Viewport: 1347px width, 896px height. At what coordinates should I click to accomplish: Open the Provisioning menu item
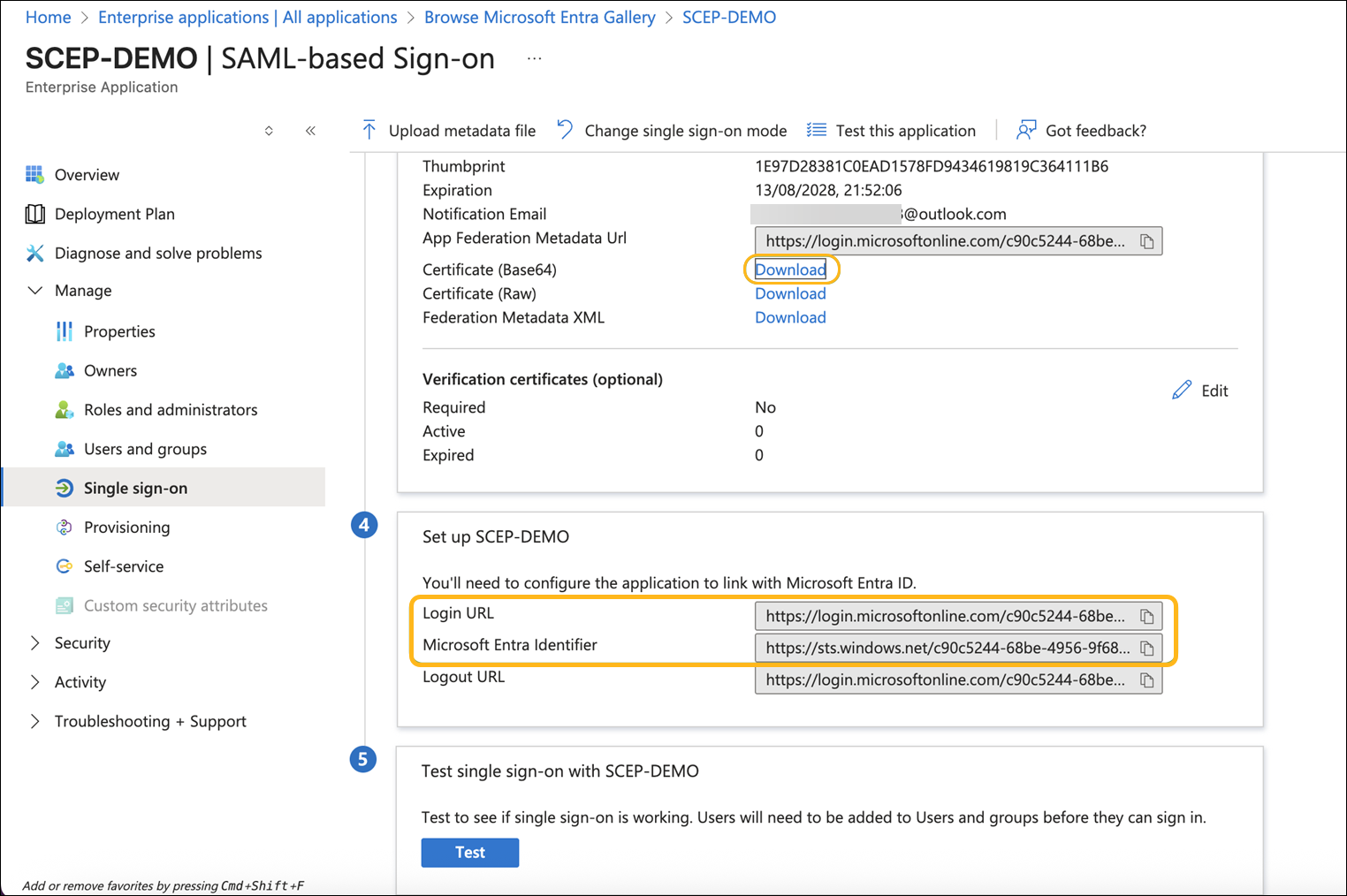126,528
